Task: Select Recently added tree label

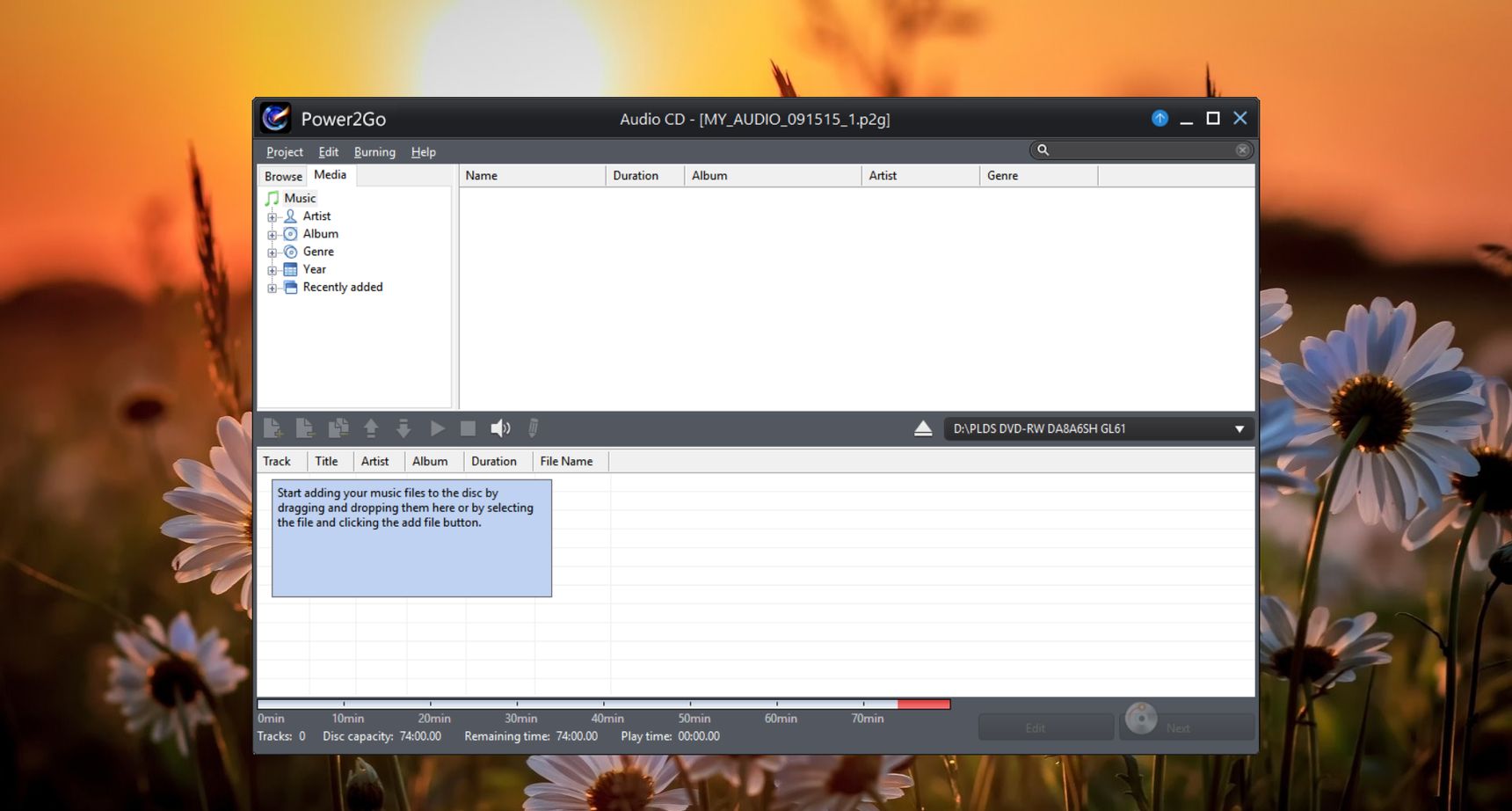Action: (x=343, y=287)
